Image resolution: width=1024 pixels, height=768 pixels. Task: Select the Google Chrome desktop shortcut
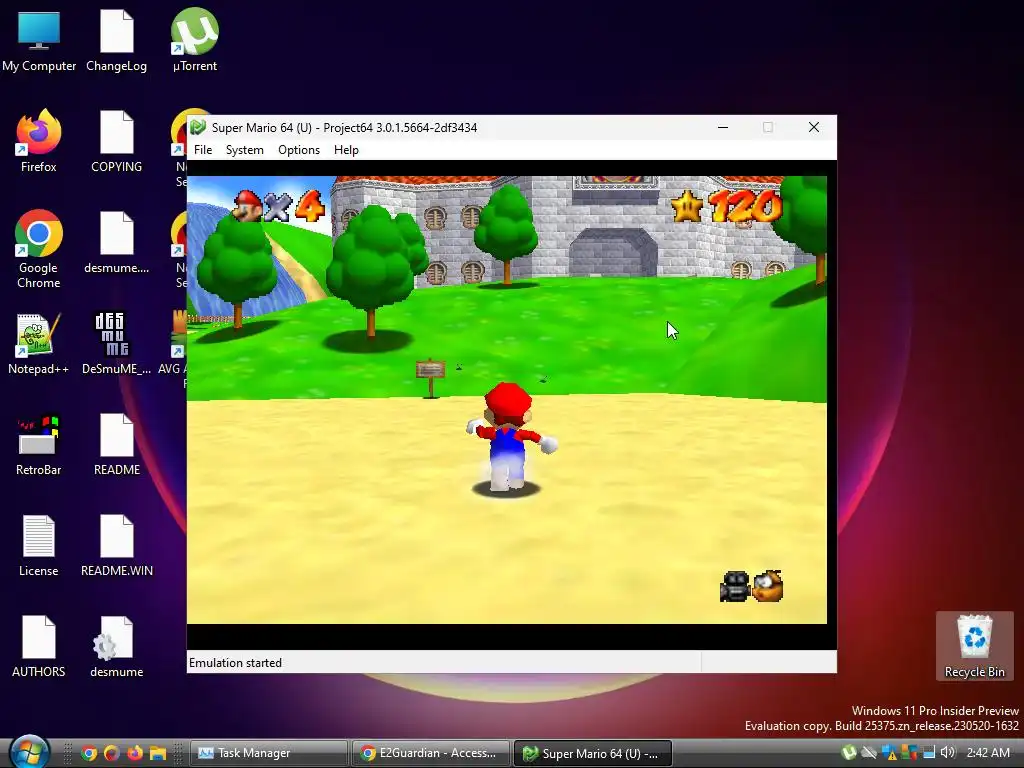tap(39, 249)
